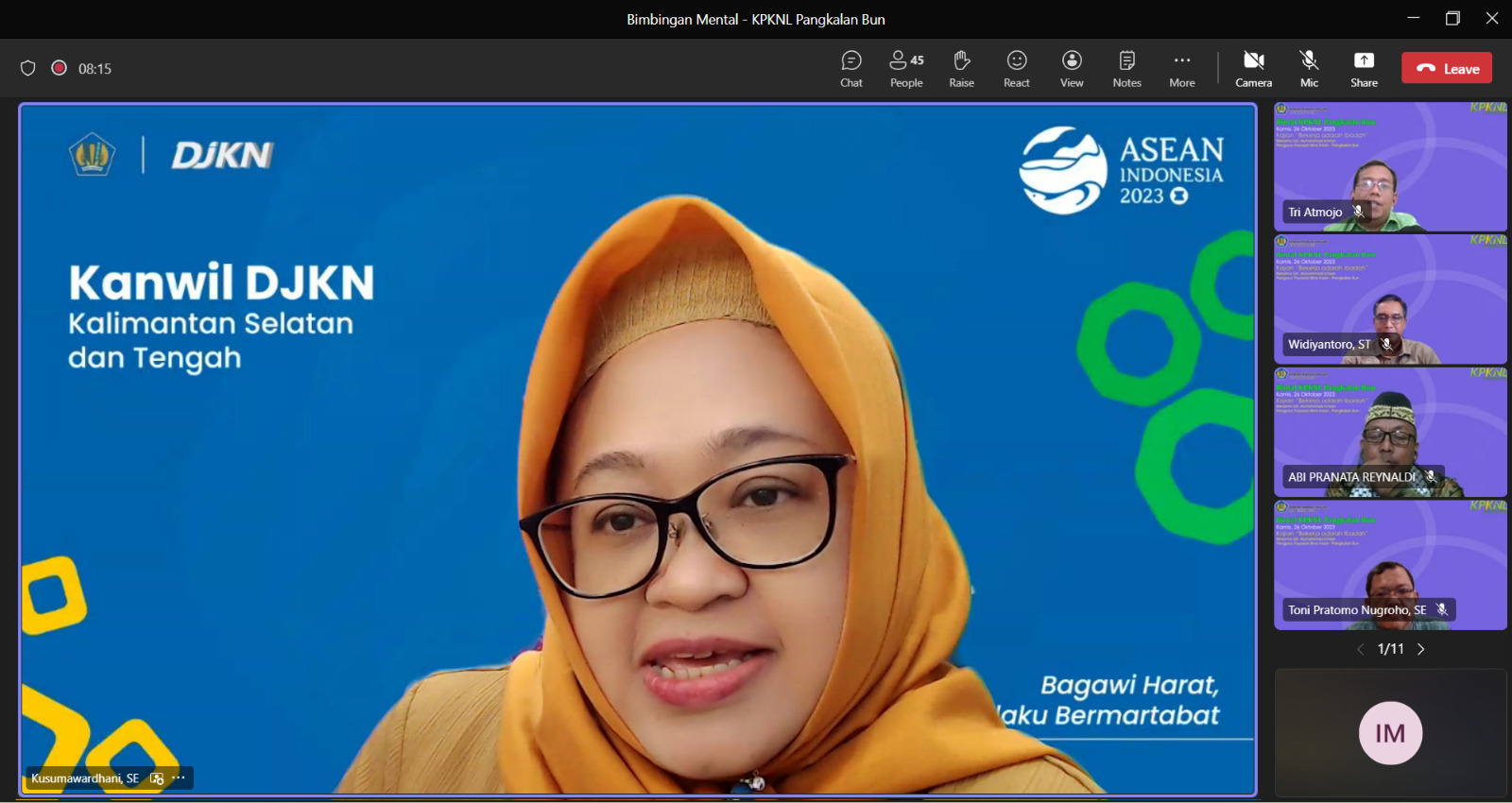The width and height of the screenshot is (1512, 803).
Task: Click the meeting title Bimbingan Mental
Action: [756, 19]
